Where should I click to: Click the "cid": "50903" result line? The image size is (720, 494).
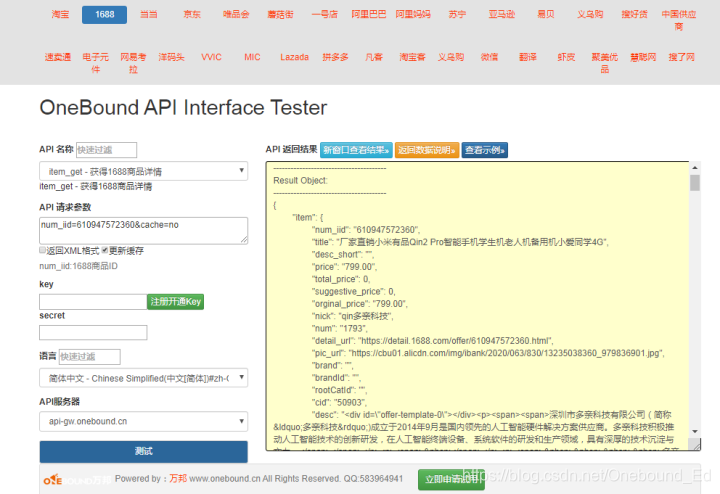[339, 402]
